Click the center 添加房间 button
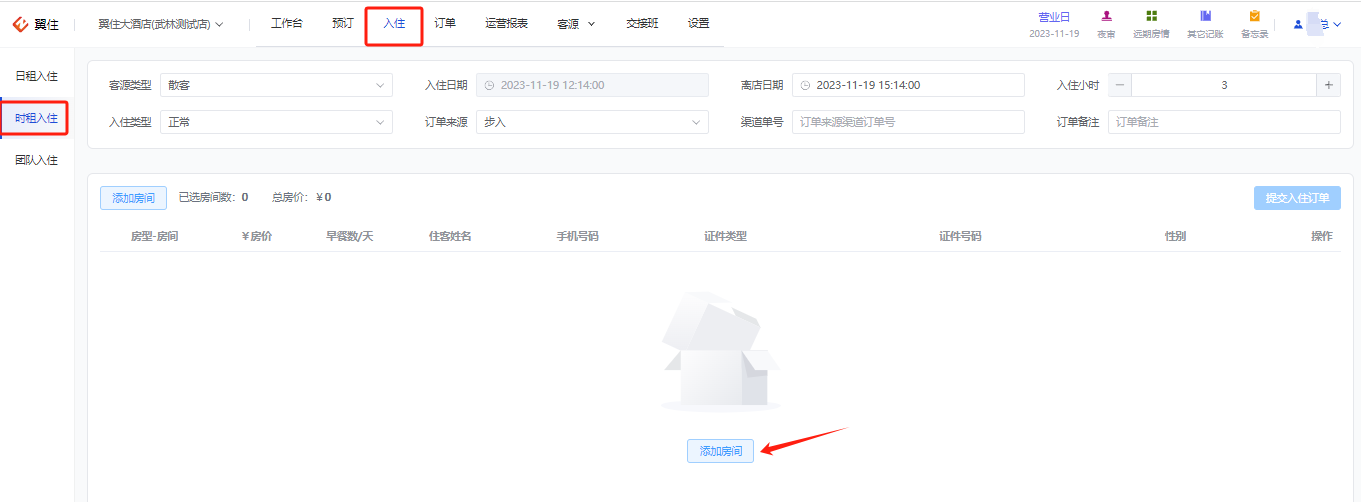The image size is (1361, 502). click(720, 451)
